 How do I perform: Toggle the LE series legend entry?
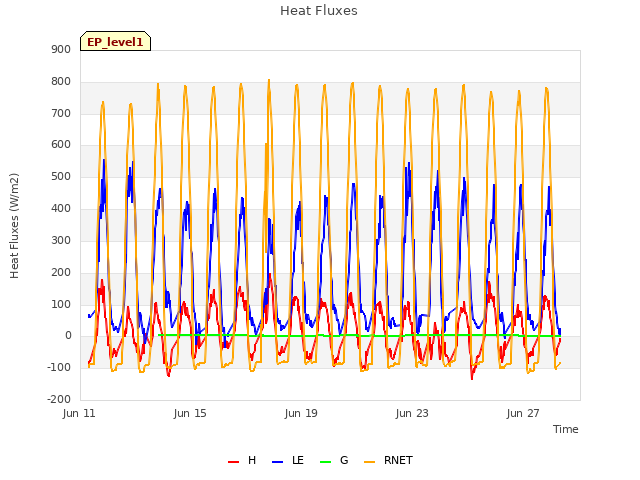[x=288, y=460]
